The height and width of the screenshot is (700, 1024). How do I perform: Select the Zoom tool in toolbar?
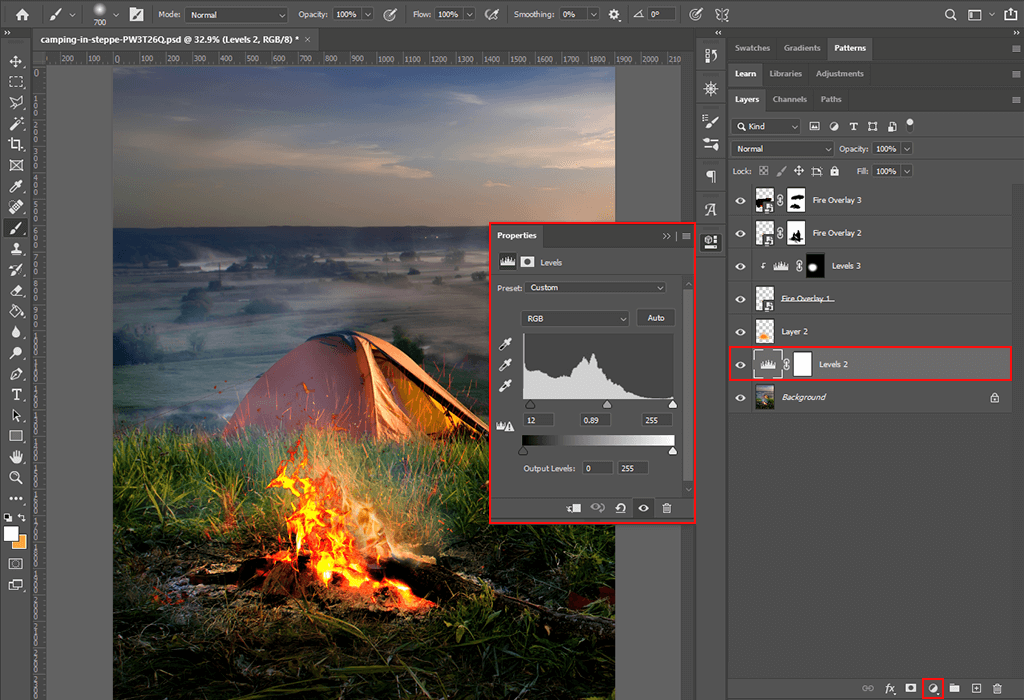(16, 477)
